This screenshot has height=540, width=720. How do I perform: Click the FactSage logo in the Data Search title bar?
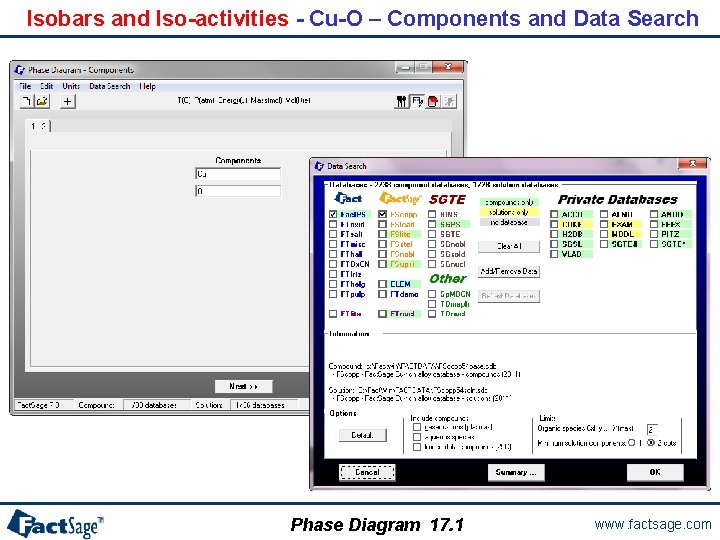point(319,166)
